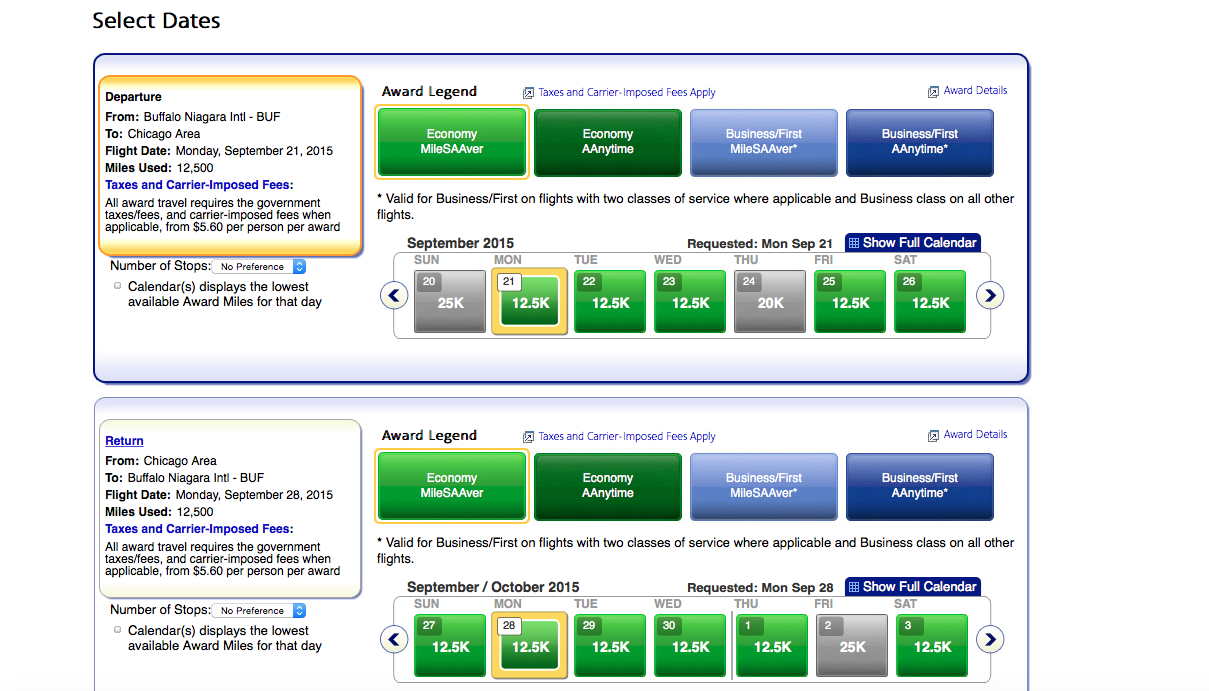1209x691 pixels.
Task: Pick departure Business/First AAnytime dark blue swatch
Action: coord(920,142)
